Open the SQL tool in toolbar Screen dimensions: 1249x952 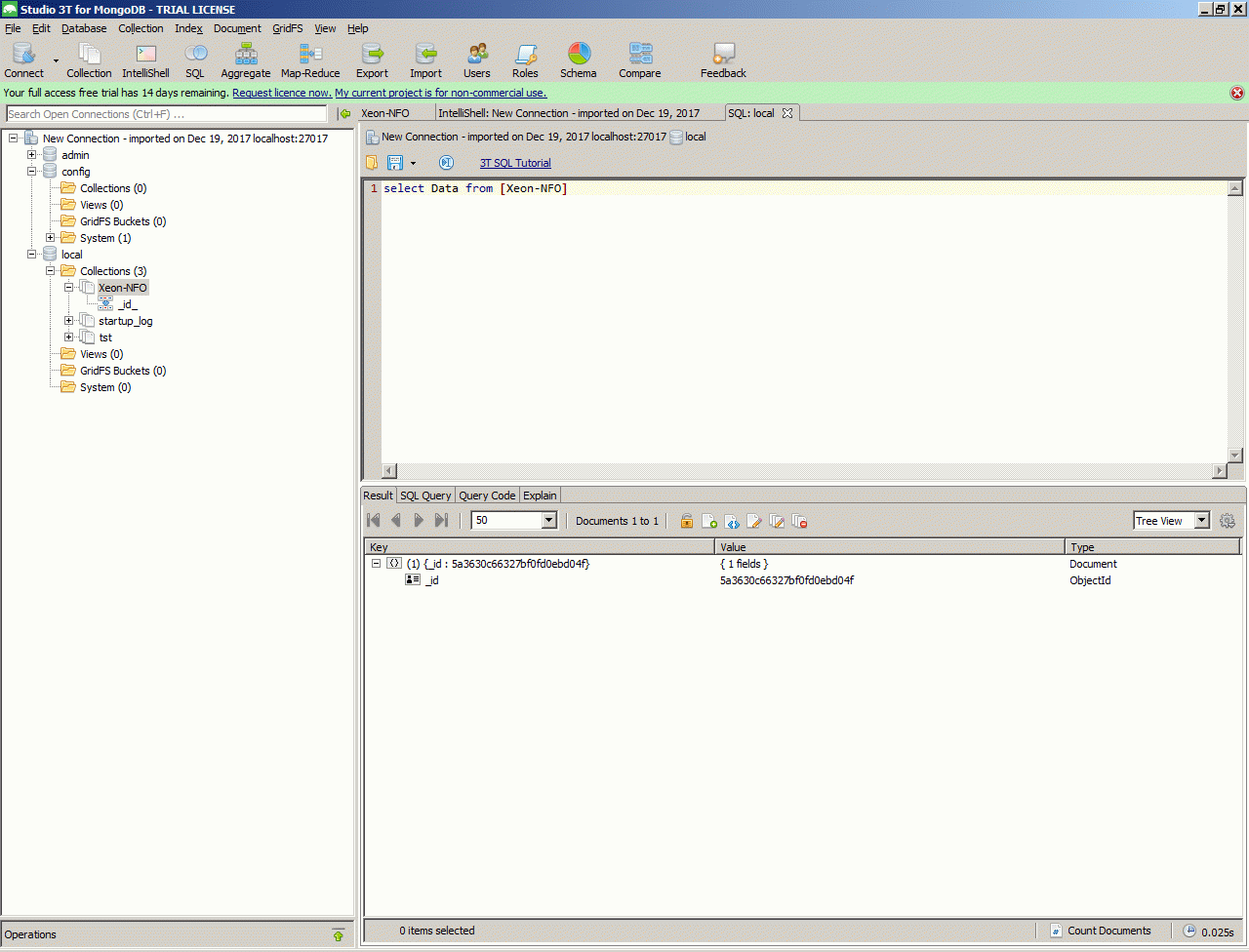tap(195, 59)
